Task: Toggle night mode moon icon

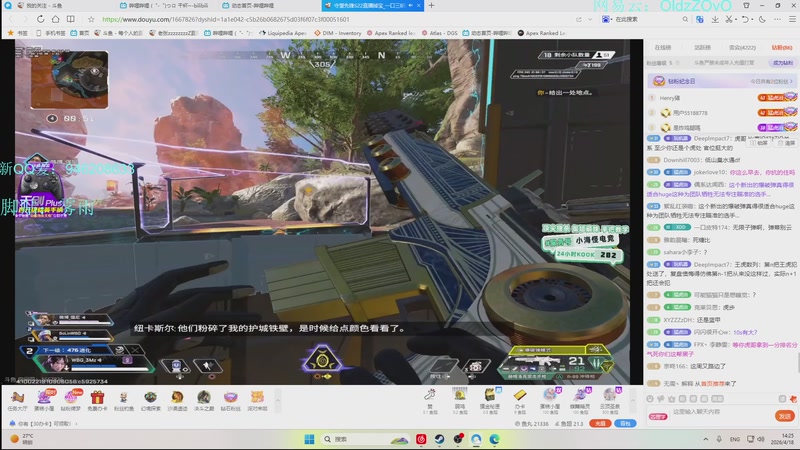Action: (762, 19)
